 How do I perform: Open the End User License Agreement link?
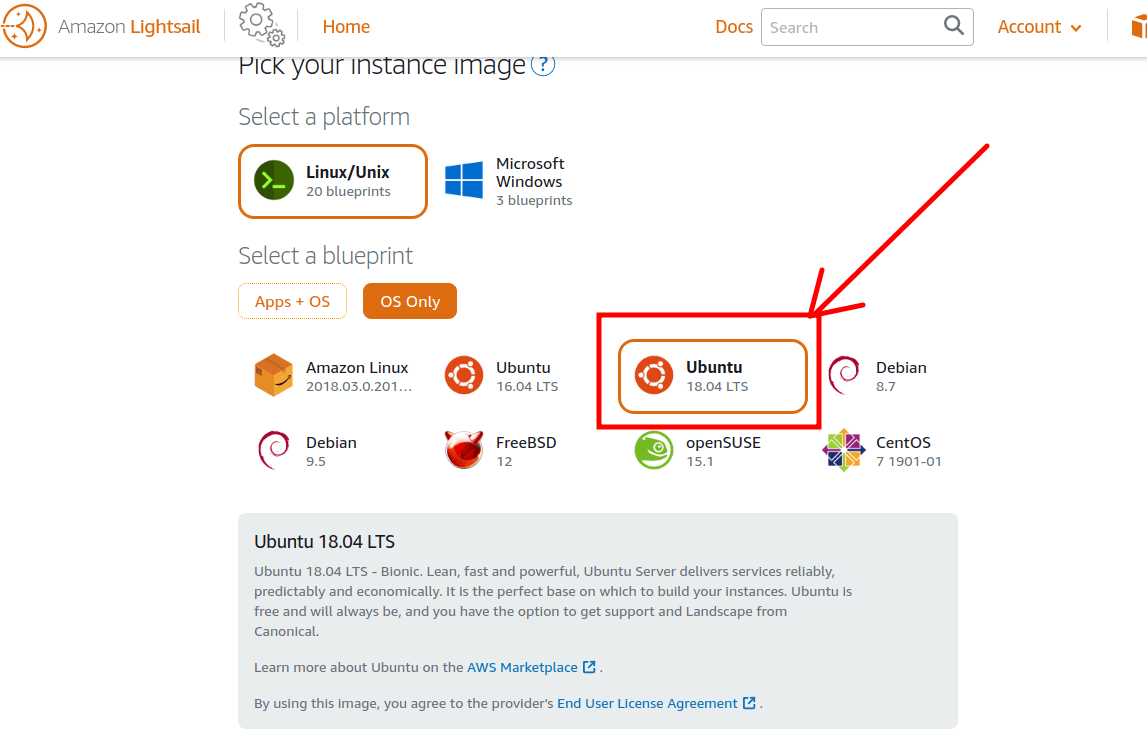point(647,703)
